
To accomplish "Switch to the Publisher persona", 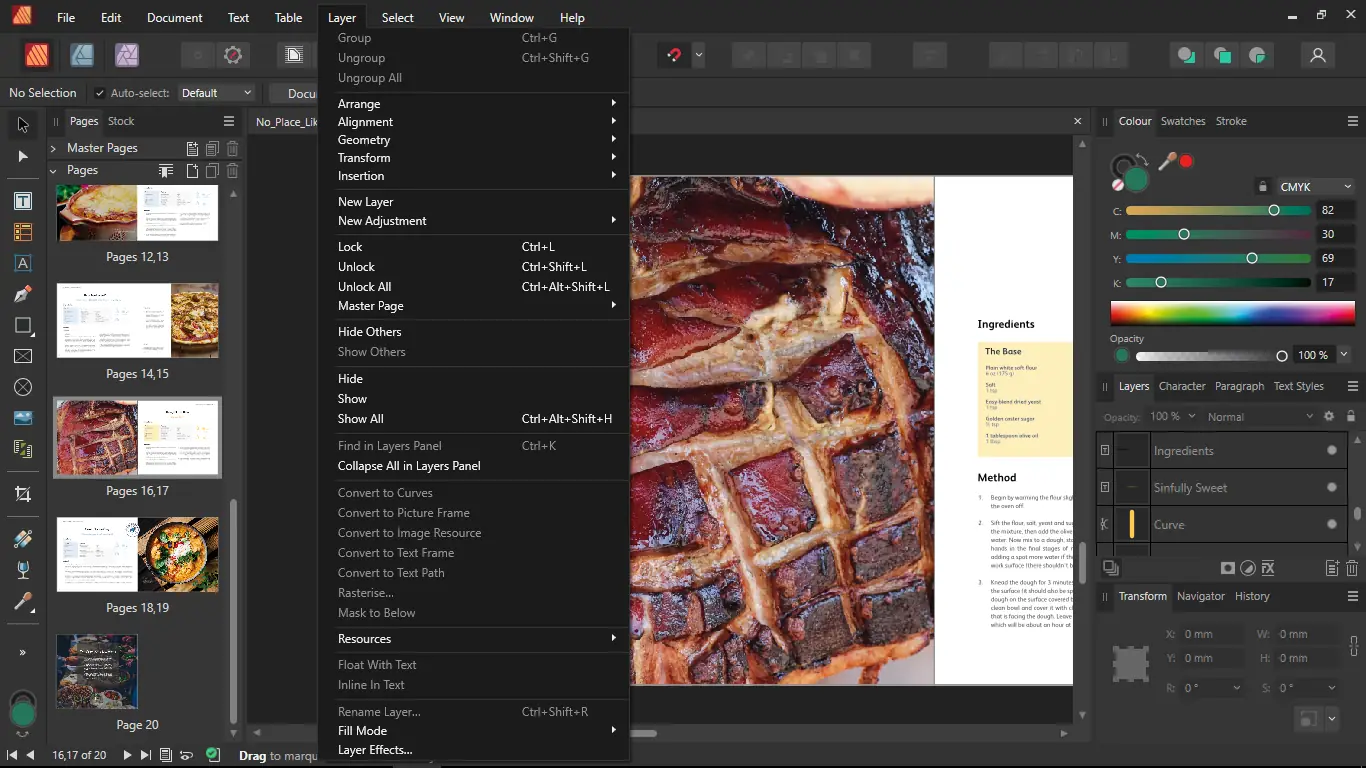I will pyautogui.click(x=37, y=55).
